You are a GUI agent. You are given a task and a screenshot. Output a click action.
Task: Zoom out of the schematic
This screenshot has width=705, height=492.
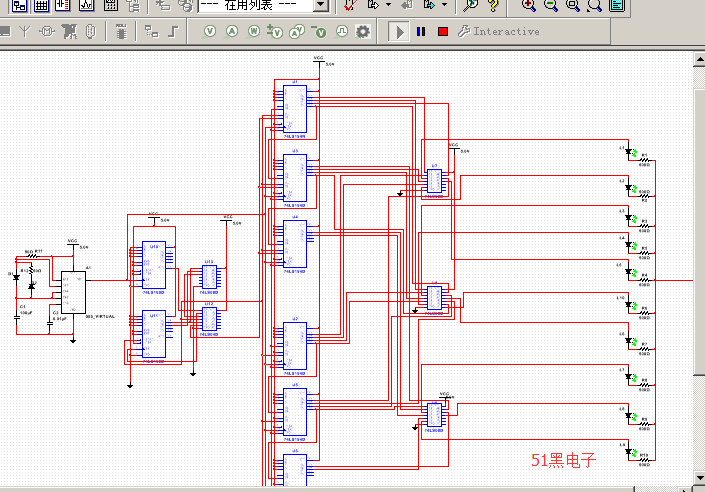[551, 5]
